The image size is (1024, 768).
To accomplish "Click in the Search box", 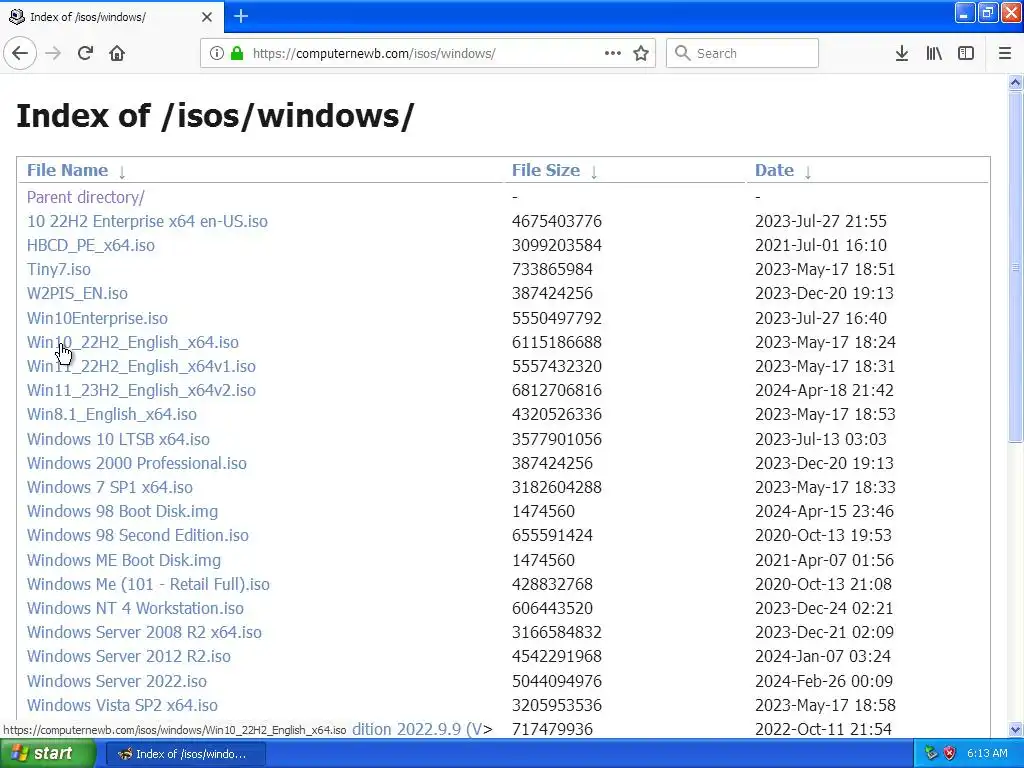I will (x=742, y=53).
